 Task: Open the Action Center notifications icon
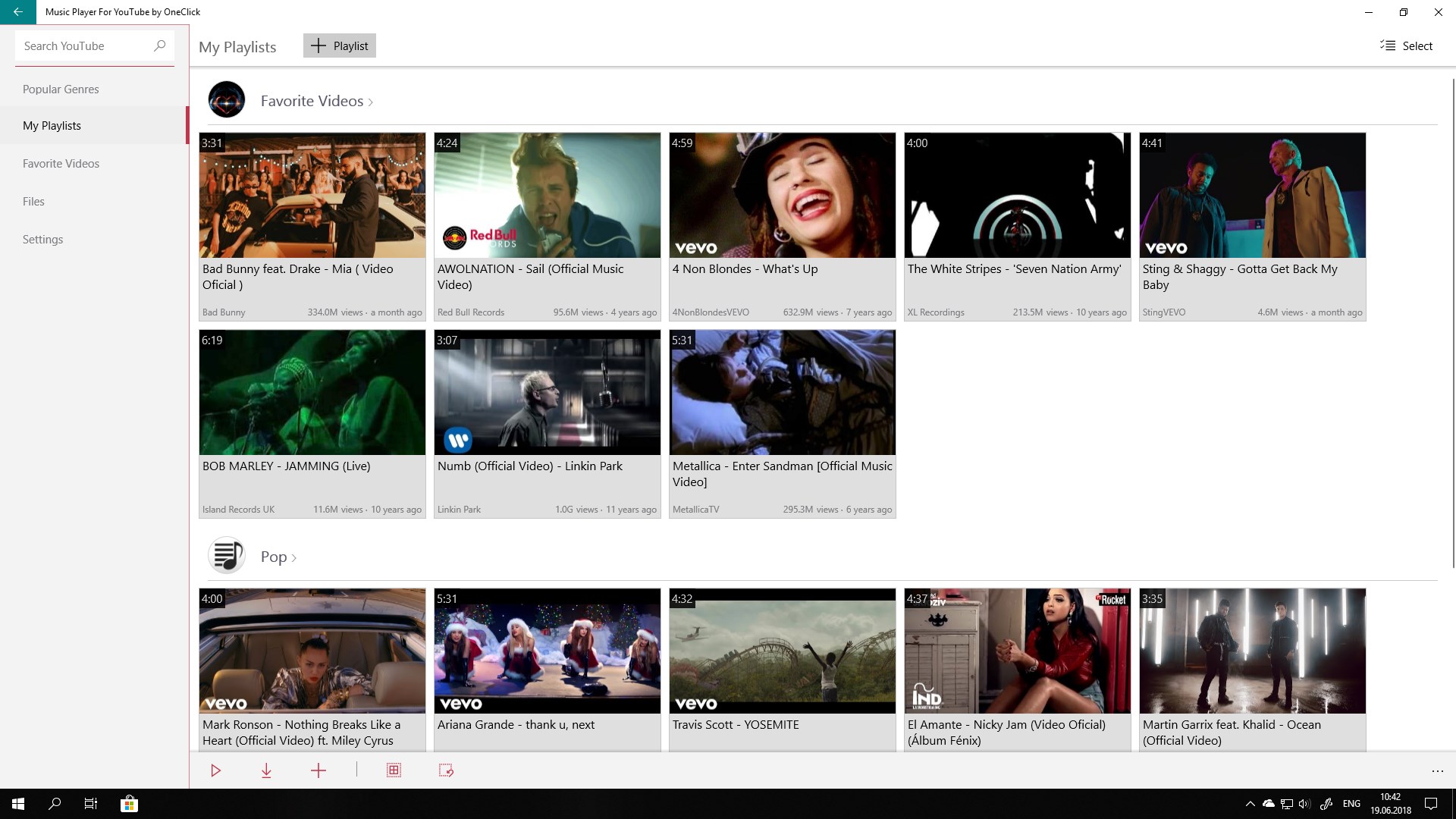point(1431,804)
